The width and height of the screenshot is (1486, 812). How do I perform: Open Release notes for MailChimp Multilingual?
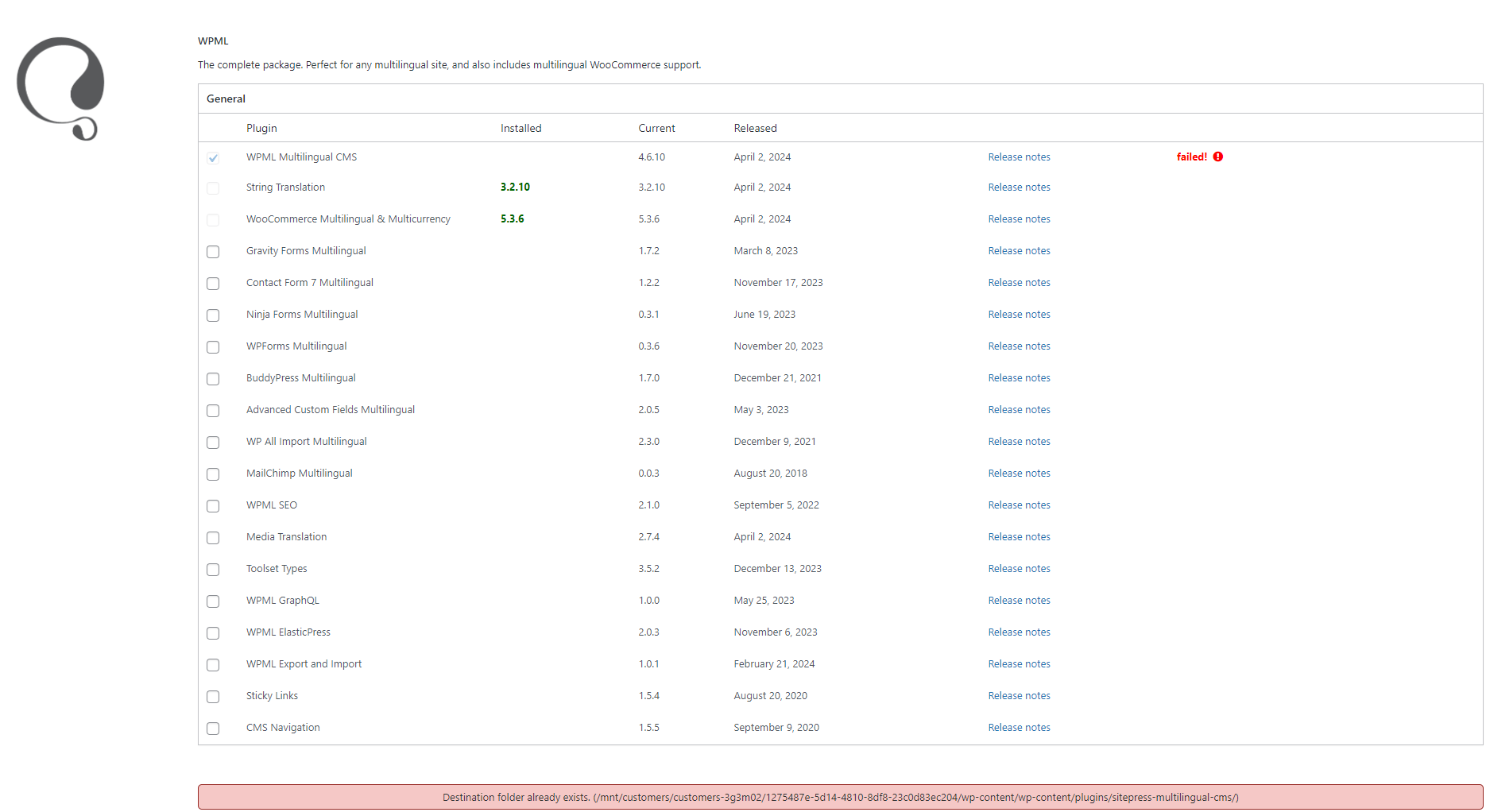(x=1019, y=474)
